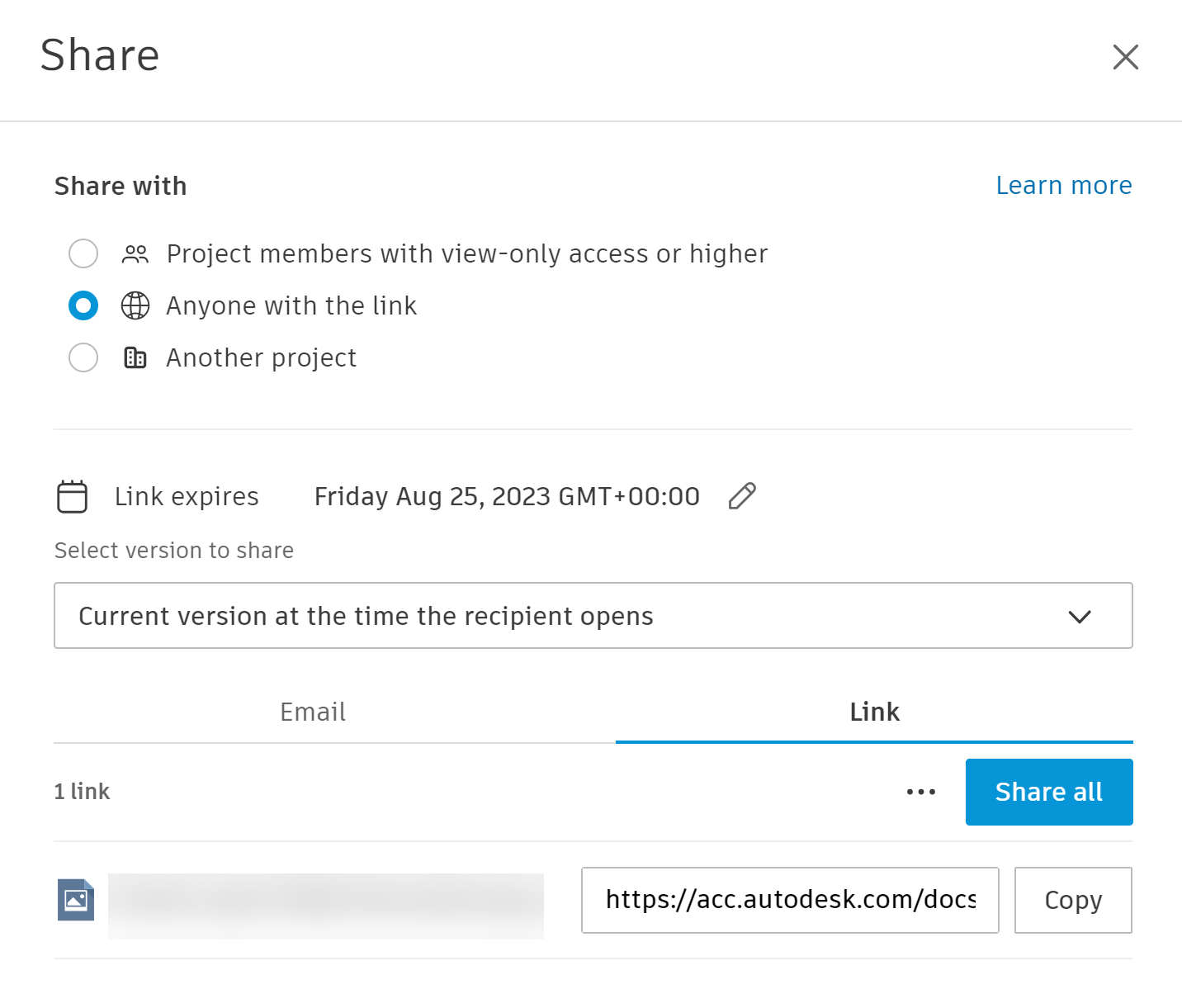Click the image file icon in link row
The height and width of the screenshot is (1008, 1182).
[76, 900]
